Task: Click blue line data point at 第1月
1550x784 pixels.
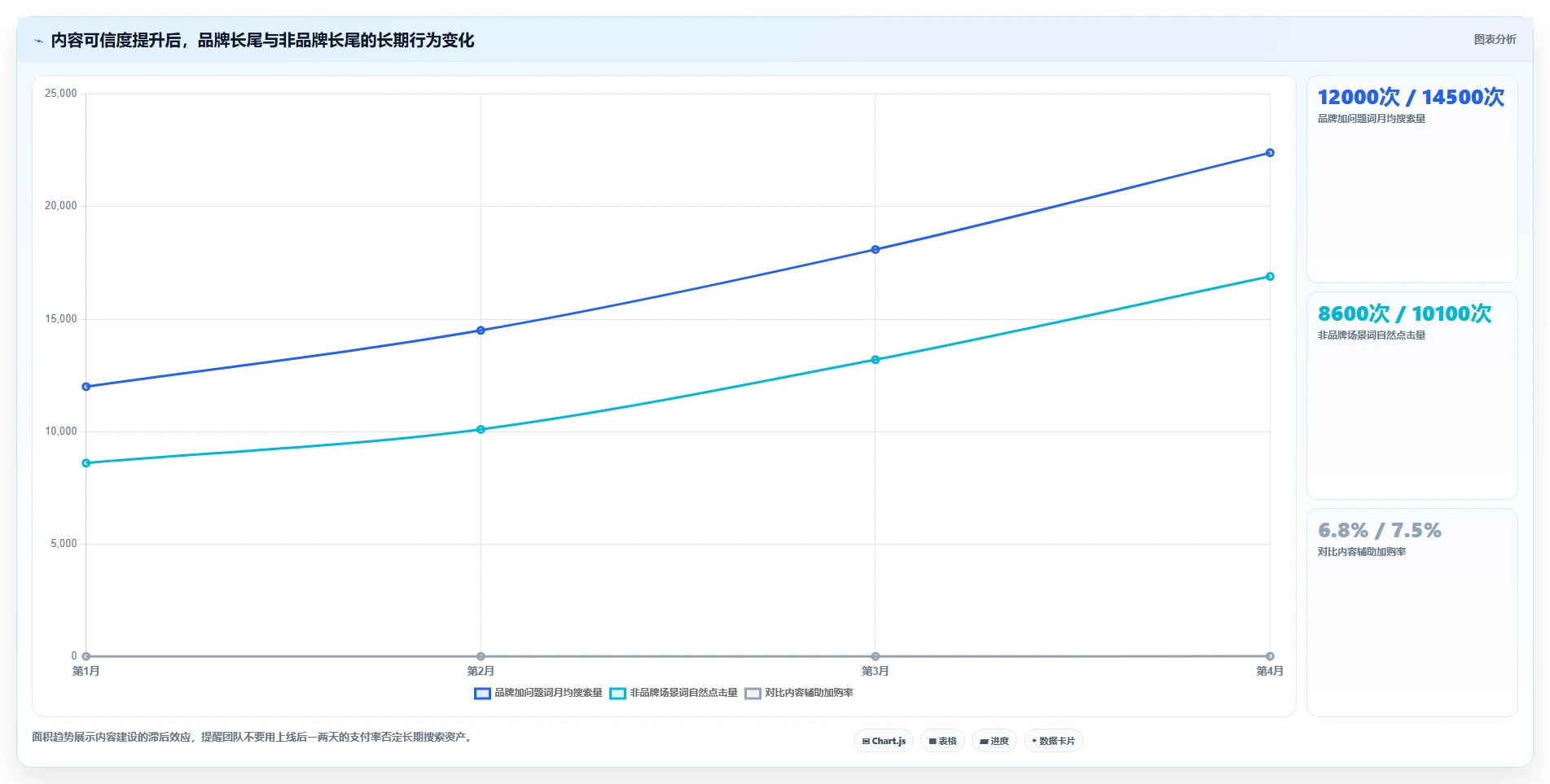Action: (x=86, y=387)
